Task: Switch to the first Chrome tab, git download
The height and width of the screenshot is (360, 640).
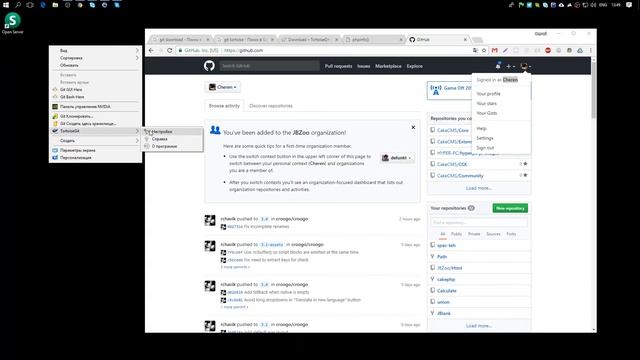Action: tap(180, 40)
